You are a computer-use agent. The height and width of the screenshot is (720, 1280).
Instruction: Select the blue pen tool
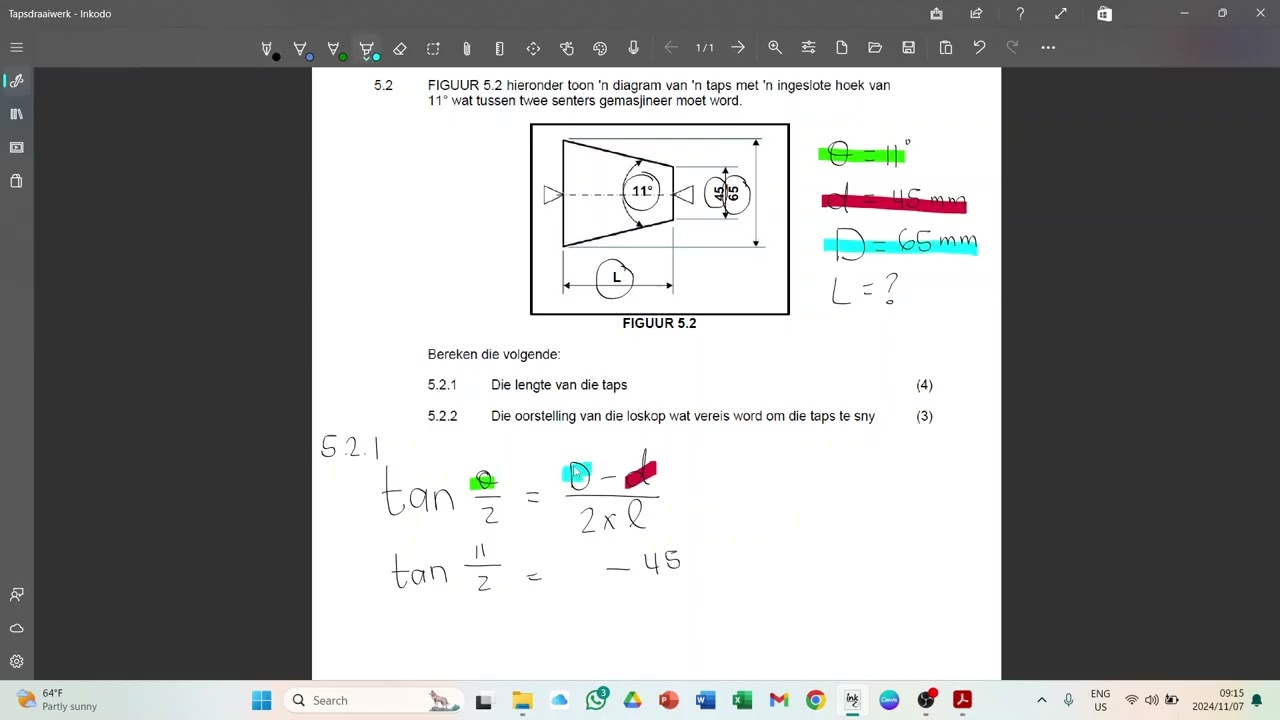pyautogui.click(x=300, y=48)
